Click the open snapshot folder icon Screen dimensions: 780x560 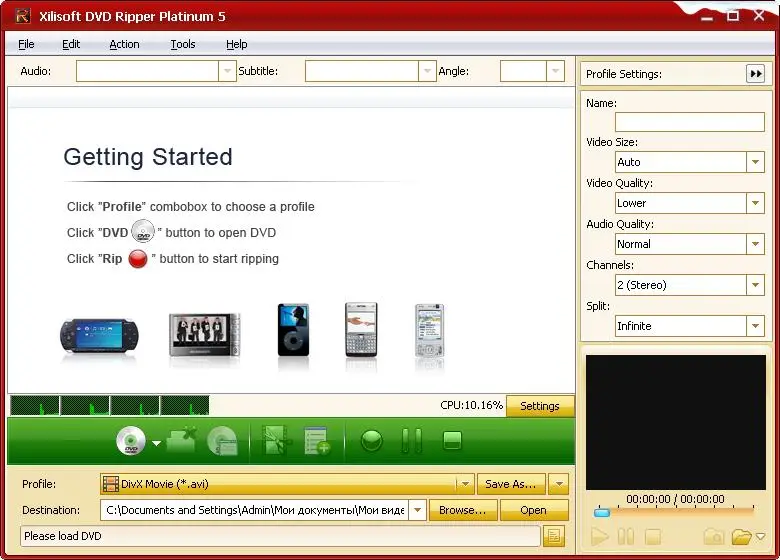pyautogui.click(x=741, y=537)
